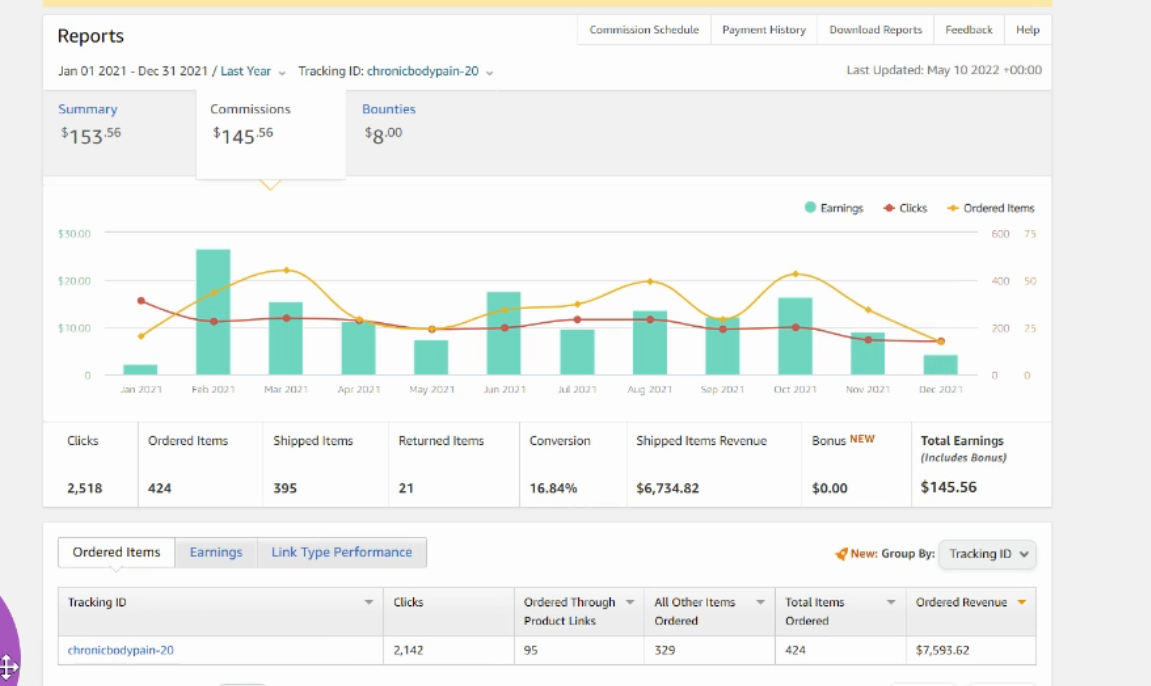Viewport: 1151px width, 686px height.
Task: Click the Oct 2021 earnings bar
Action: pyautogui.click(x=795, y=336)
